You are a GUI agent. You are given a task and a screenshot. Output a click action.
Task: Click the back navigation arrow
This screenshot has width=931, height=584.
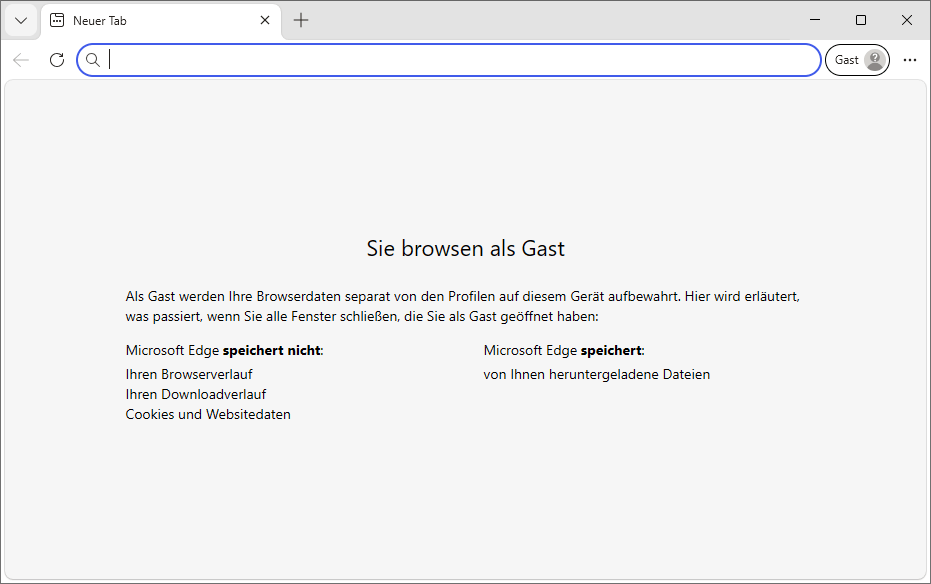21,60
